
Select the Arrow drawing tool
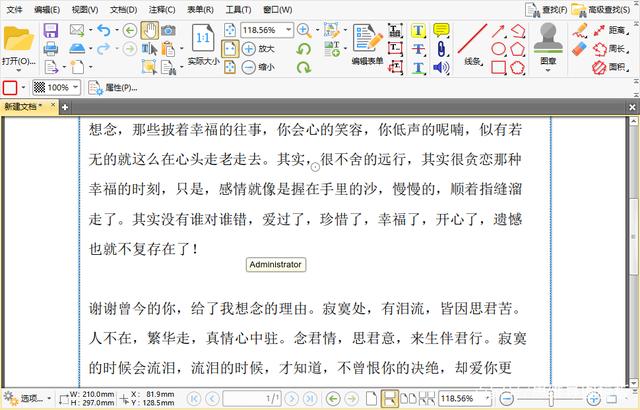(498, 31)
